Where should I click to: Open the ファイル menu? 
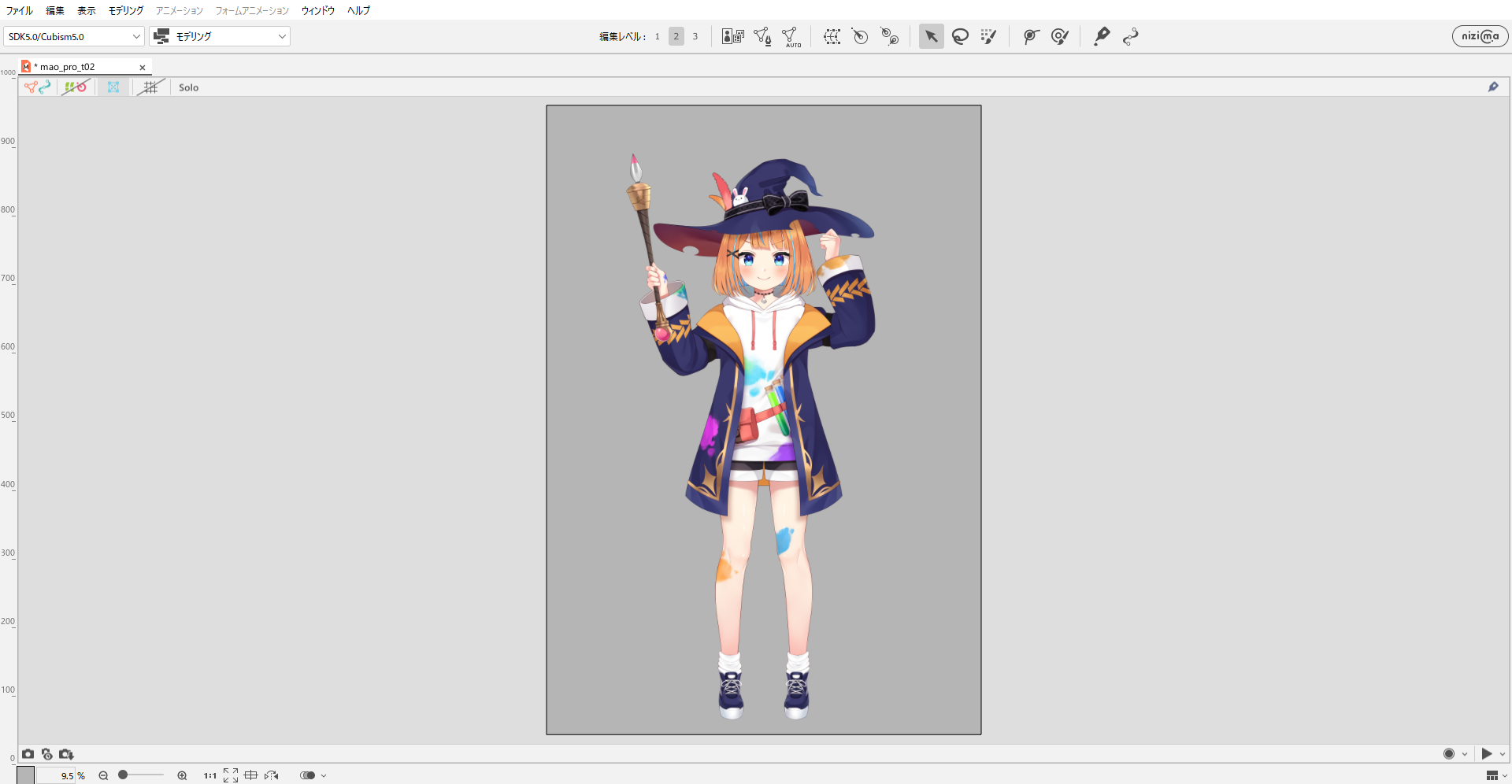point(20,10)
